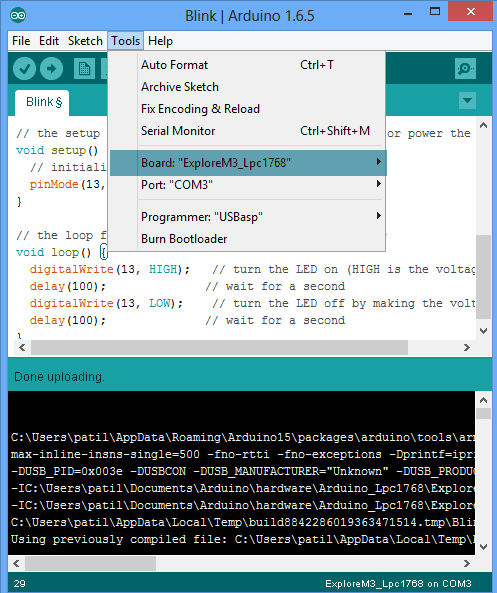The height and width of the screenshot is (593, 497).
Task: Click console horizontal scrollbar right arrow
Action: [x=467, y=564]
